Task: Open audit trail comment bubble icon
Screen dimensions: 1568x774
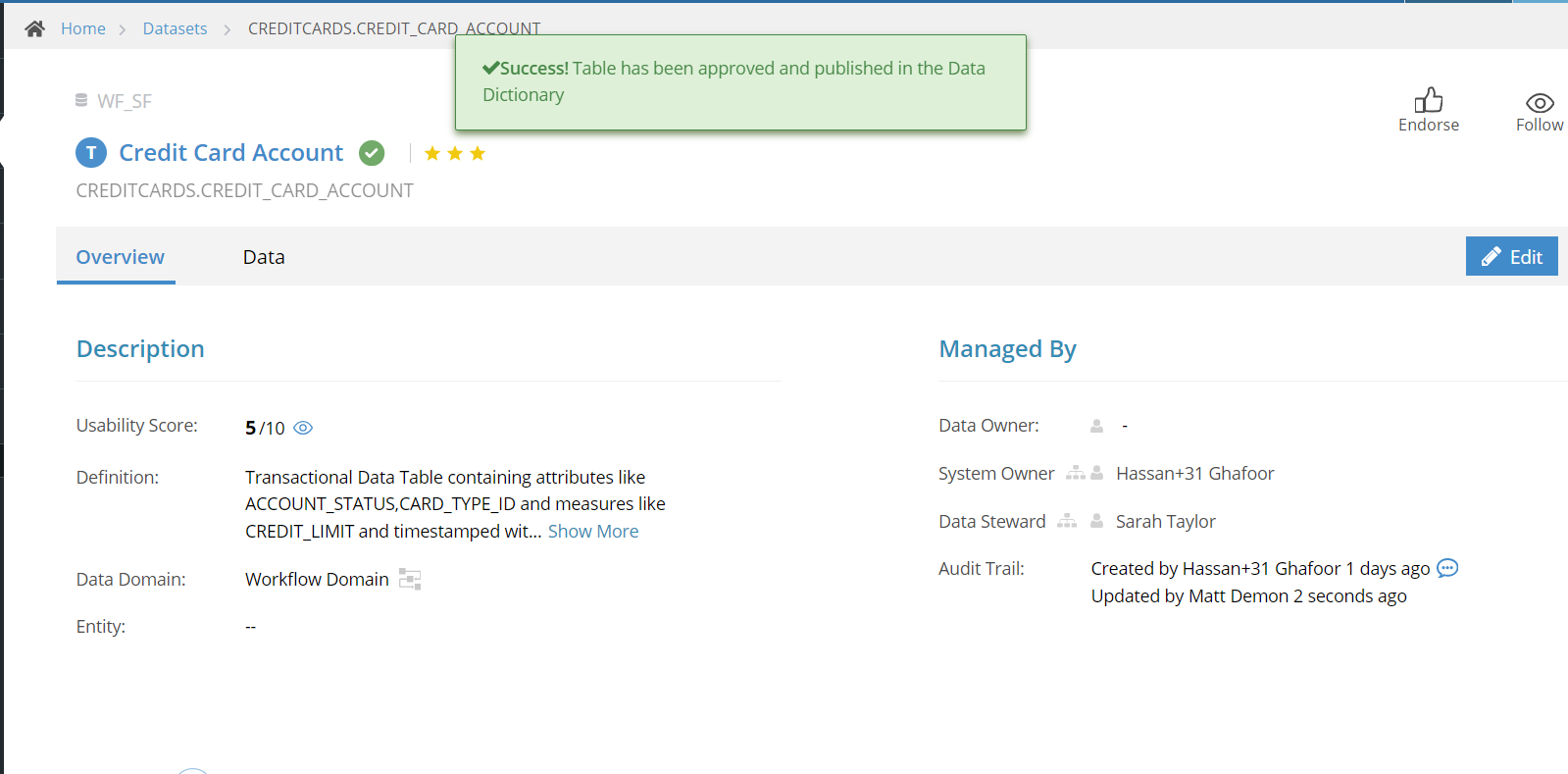Action: coord(1447,568)
